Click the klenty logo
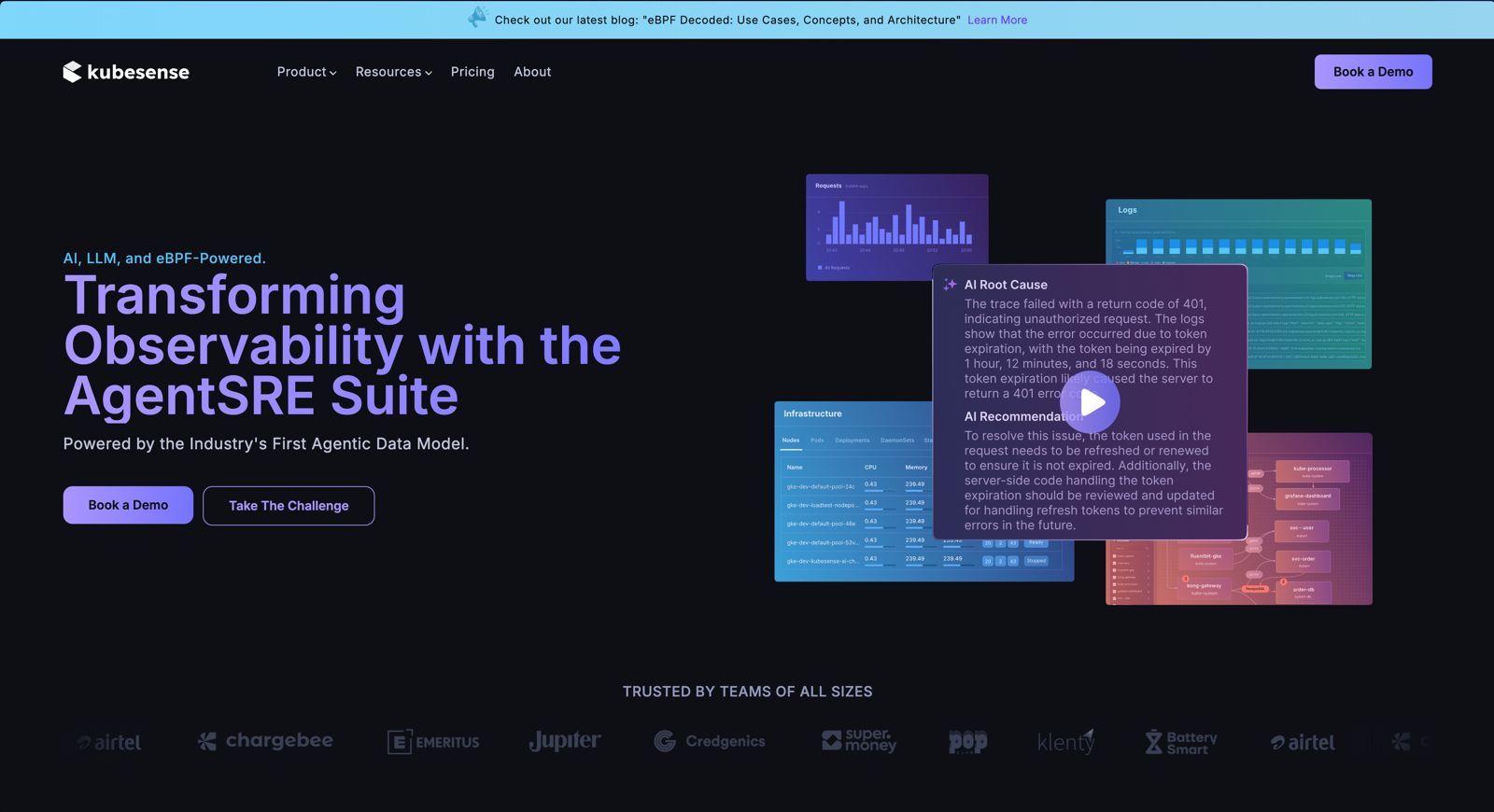1494x812 pixels. pos(1065,742)
